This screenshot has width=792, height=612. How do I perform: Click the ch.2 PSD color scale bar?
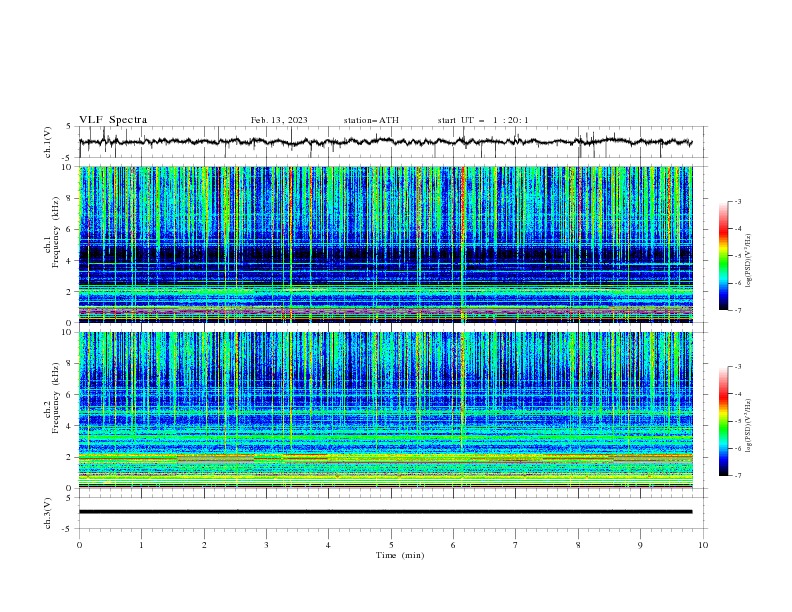(x=724, y=421)
